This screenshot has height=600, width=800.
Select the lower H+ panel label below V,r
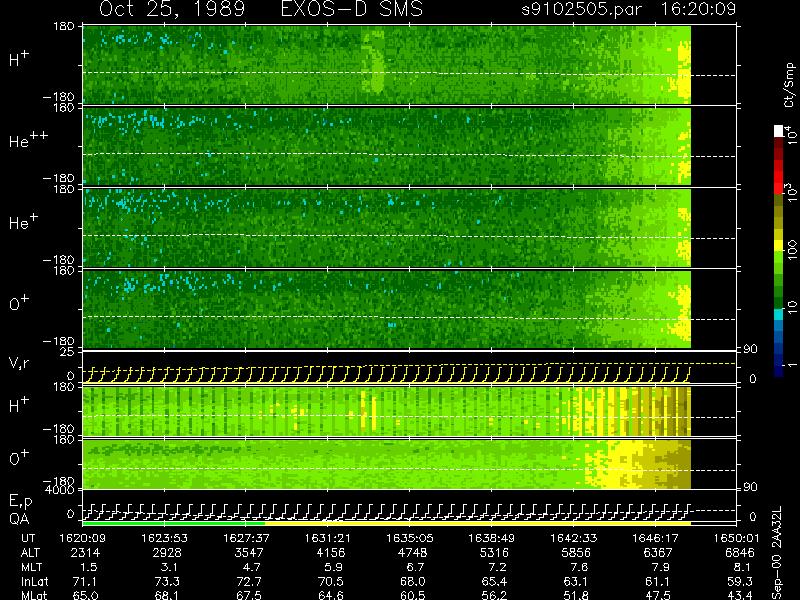pos(19,405)
